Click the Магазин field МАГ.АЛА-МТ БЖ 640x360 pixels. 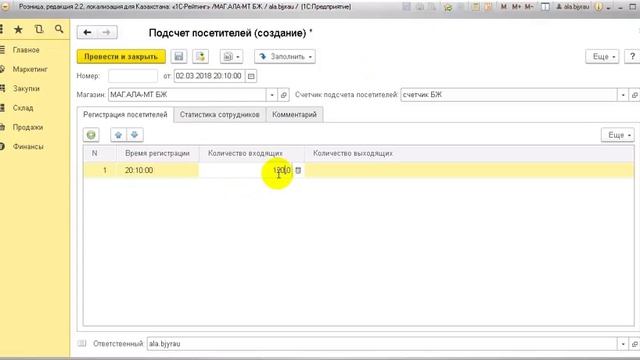point(187,95)
